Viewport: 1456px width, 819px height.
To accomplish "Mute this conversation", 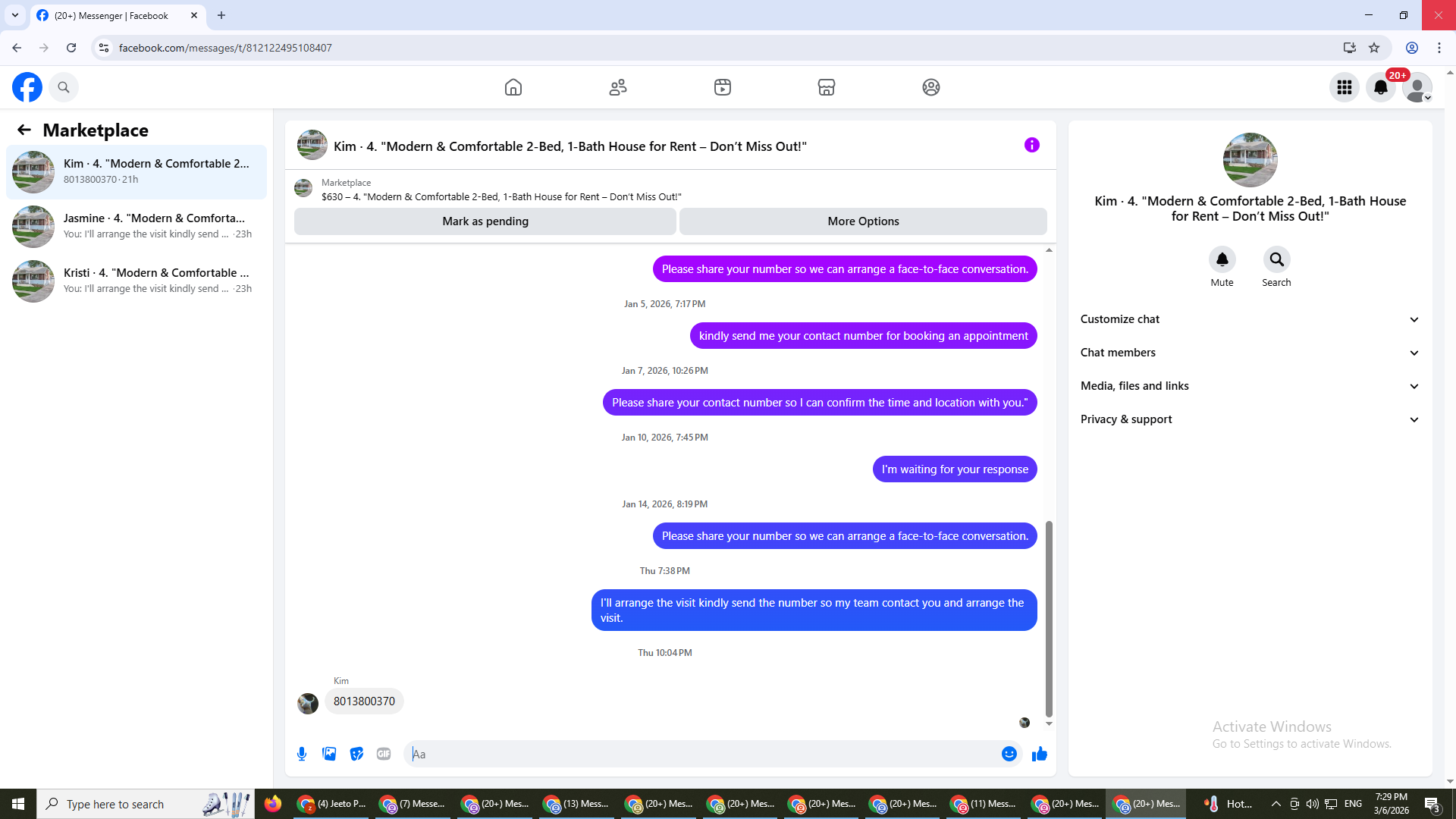I will coord(1222,260).
